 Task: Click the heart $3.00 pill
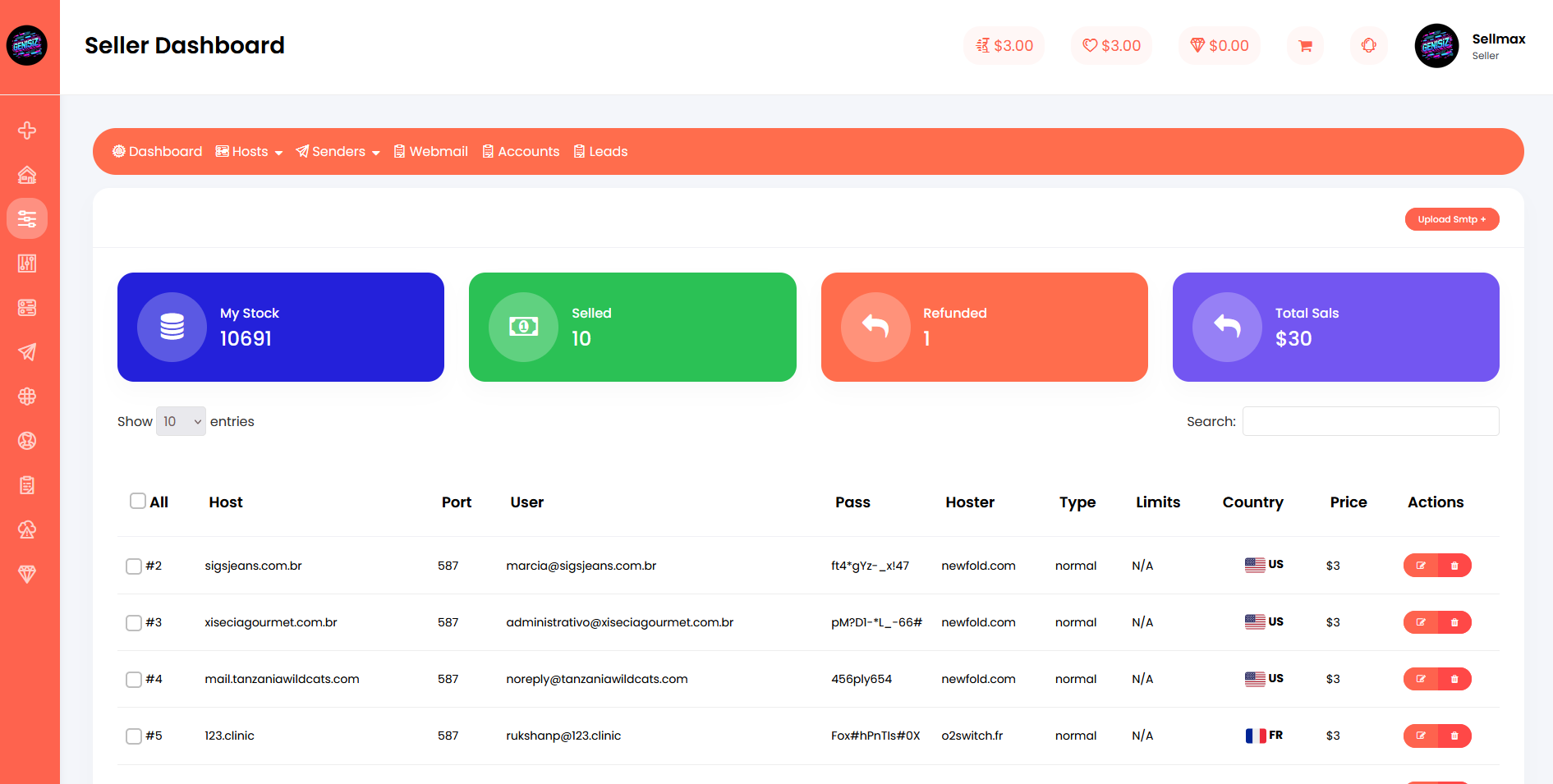(1112, 46)
